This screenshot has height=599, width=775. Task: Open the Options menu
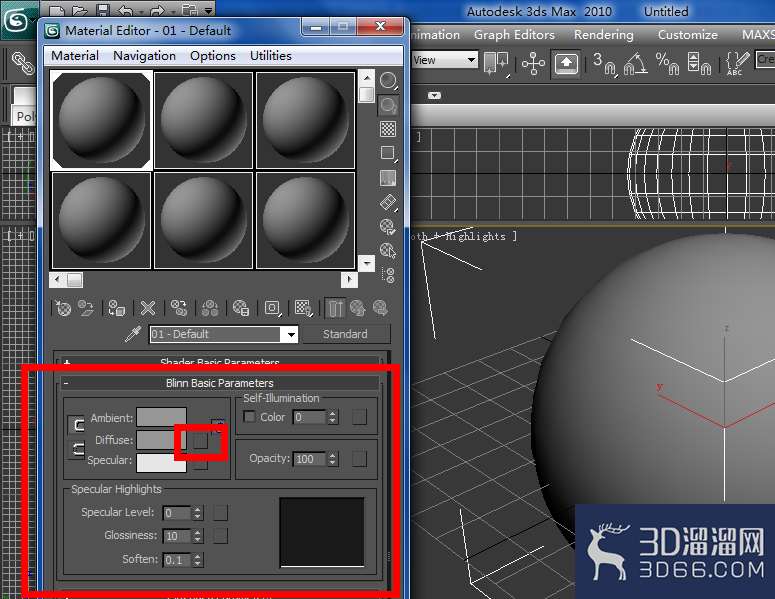click(213, 55)
